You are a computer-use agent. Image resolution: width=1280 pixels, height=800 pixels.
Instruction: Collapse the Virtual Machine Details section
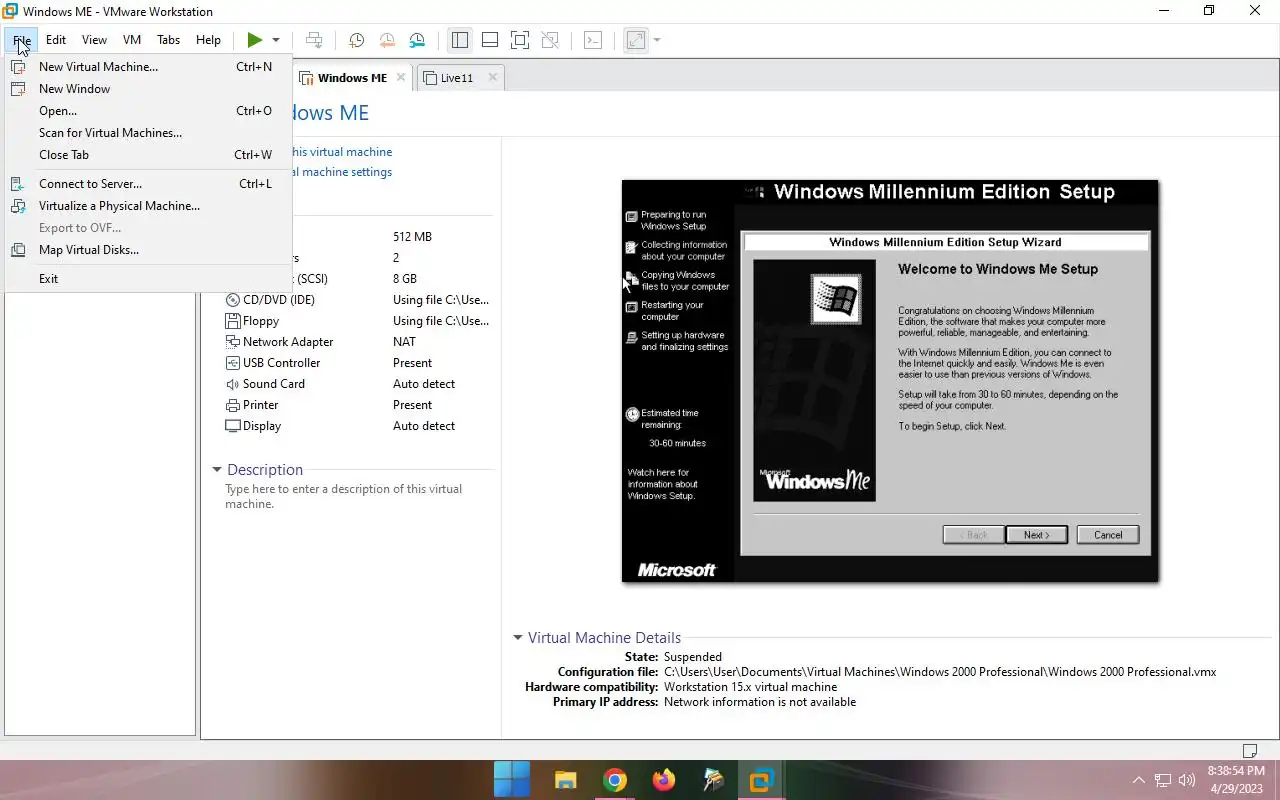point(518,638)
